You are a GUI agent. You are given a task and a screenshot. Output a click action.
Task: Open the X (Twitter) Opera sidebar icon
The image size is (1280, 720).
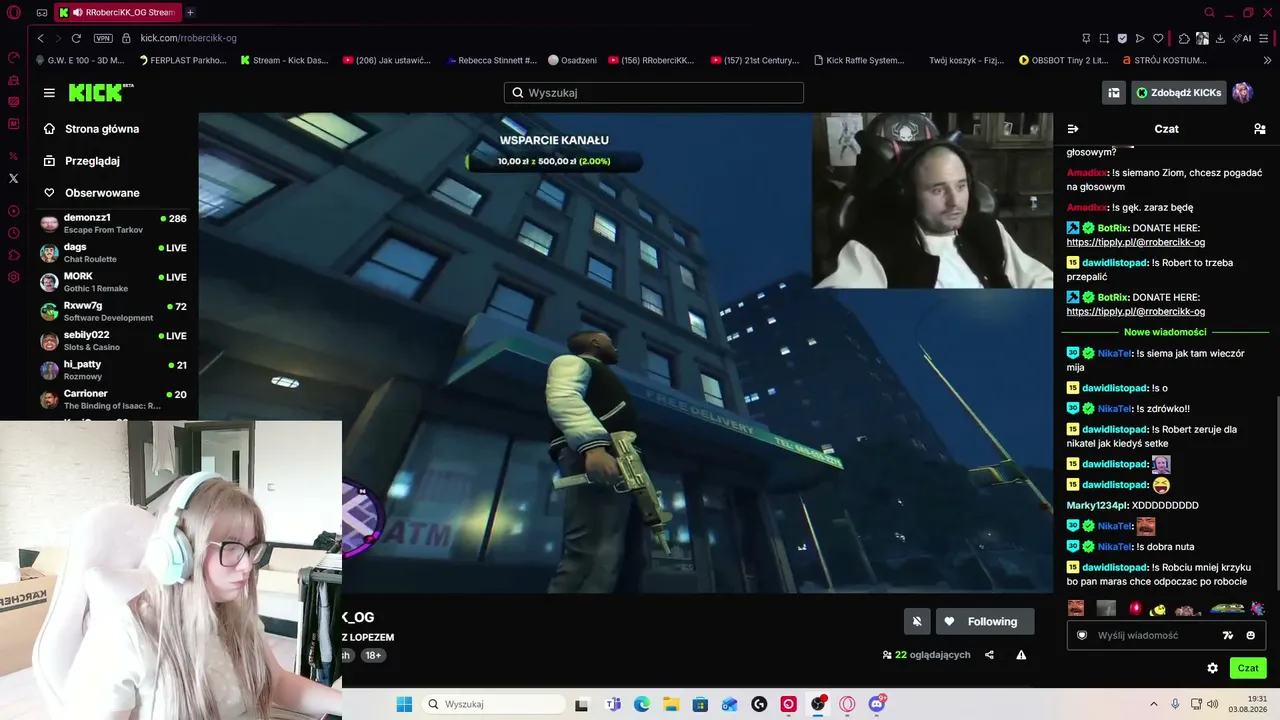13,178
